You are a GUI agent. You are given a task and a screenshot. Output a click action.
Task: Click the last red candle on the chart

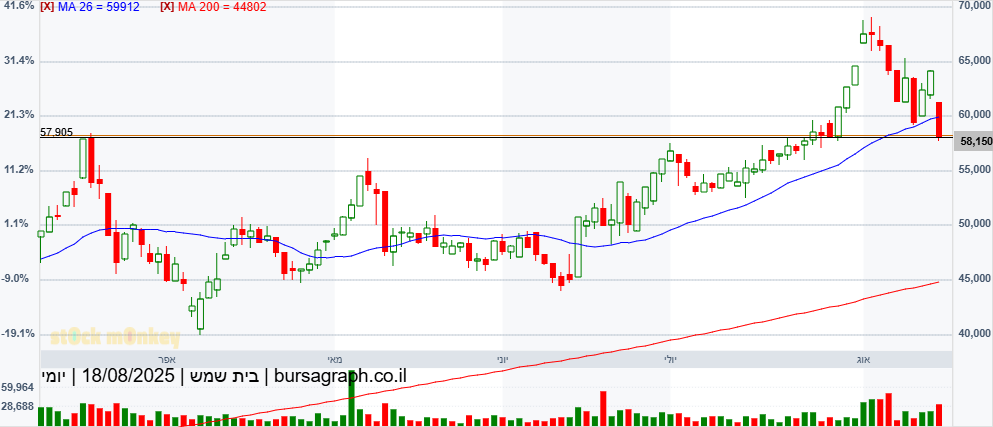(x=939, y=120)
